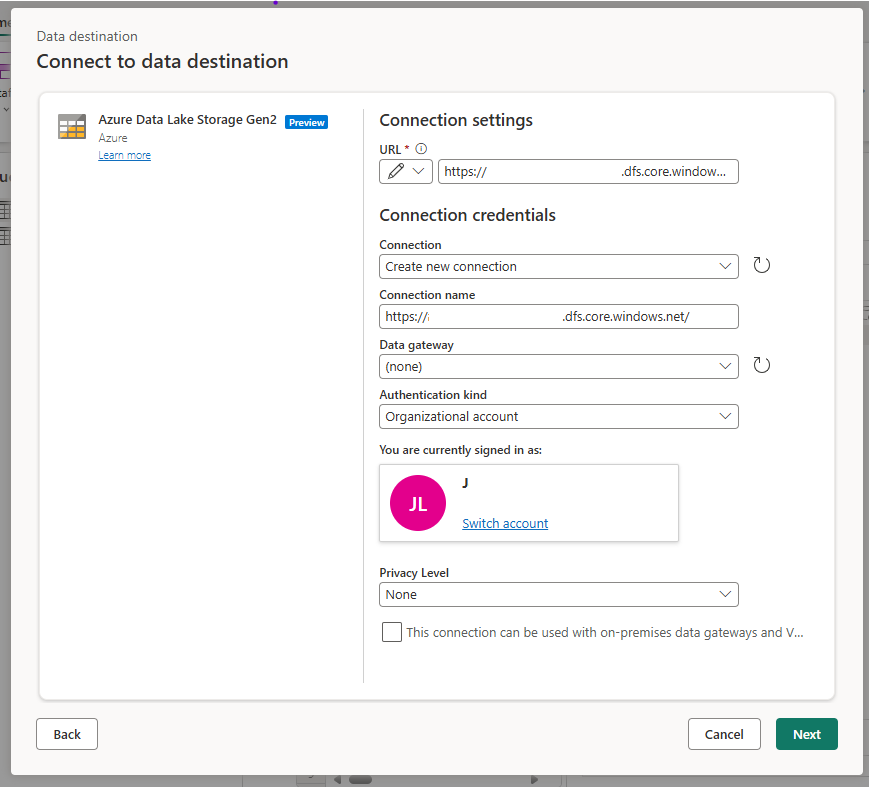Refresh the Connection list
The height and width of the screenshot is (787, 869).
click(x=761, y=265)
